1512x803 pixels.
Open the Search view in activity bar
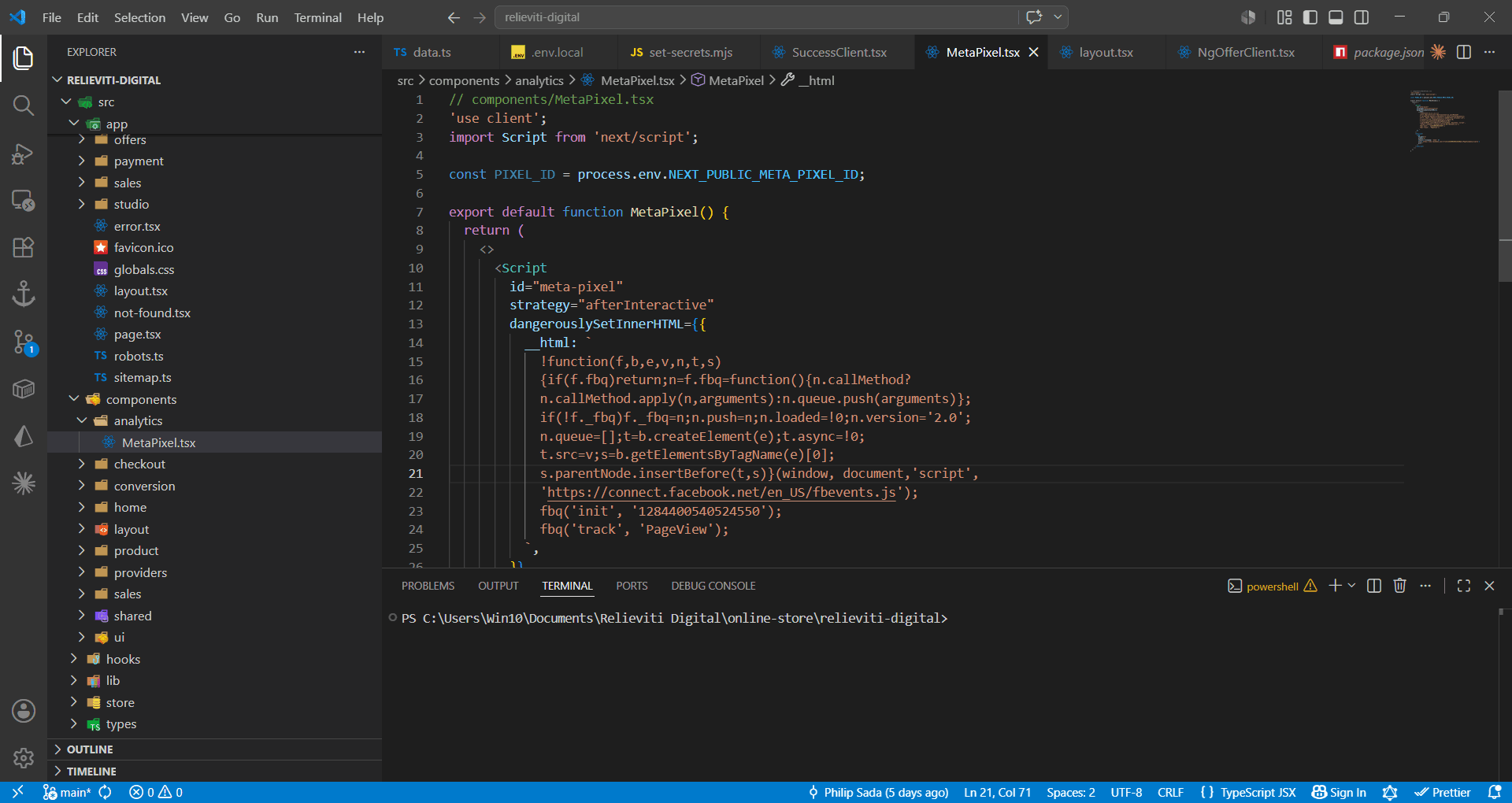24,105
